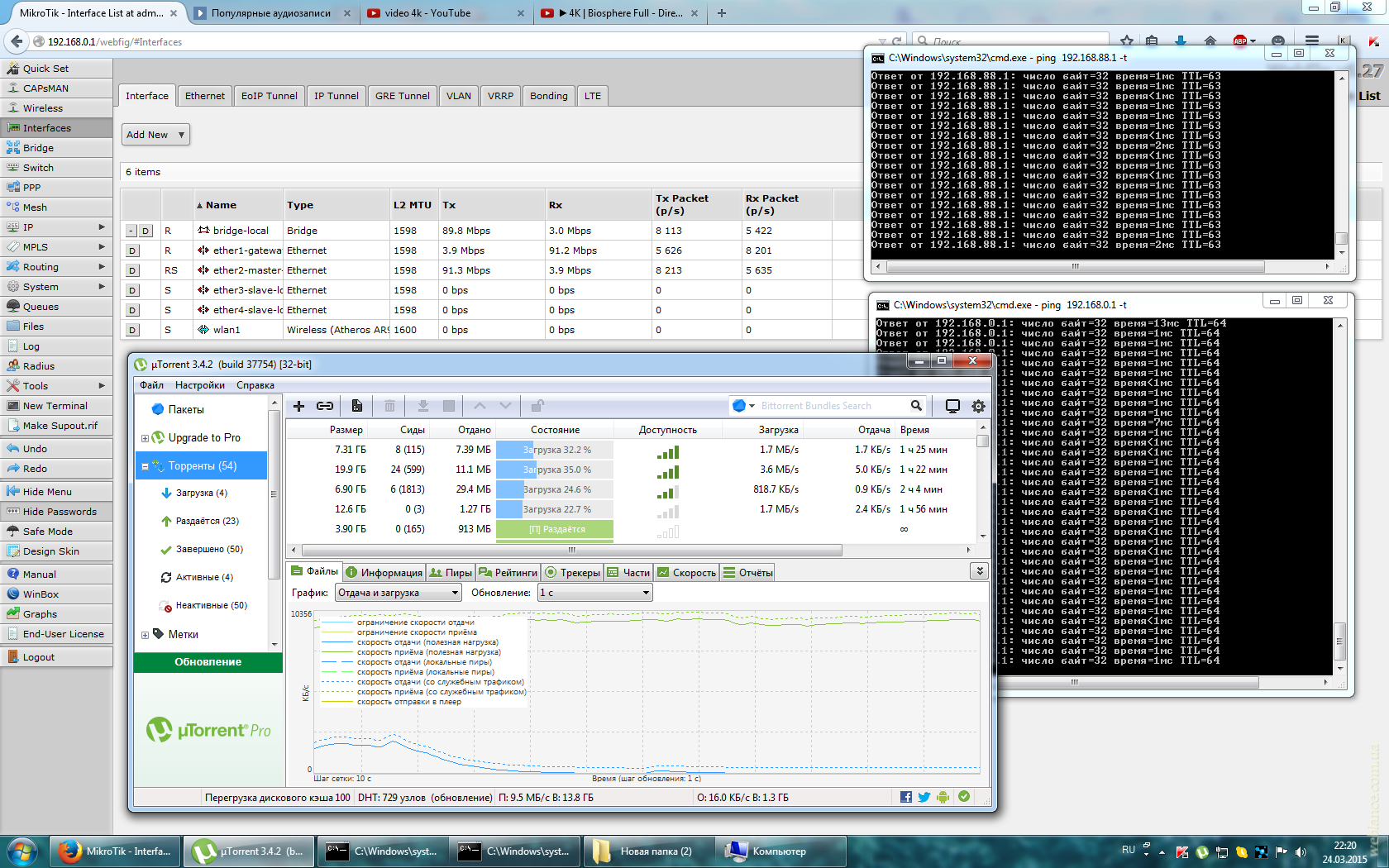1389x868 pixels.
Task: Toggle disable D button for ether1-gateway row
Action: 132,251
